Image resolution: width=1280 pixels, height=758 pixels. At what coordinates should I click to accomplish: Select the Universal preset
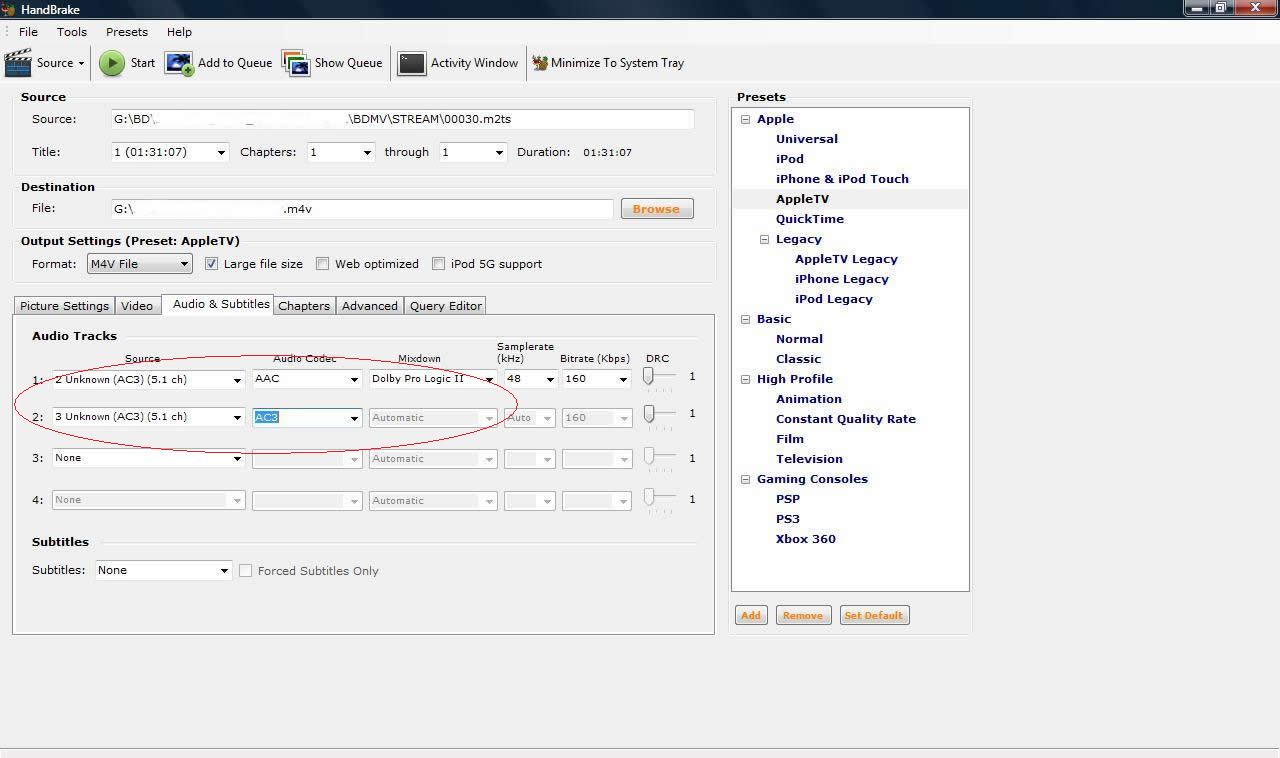pyautogui.click(x=807, y=139)
